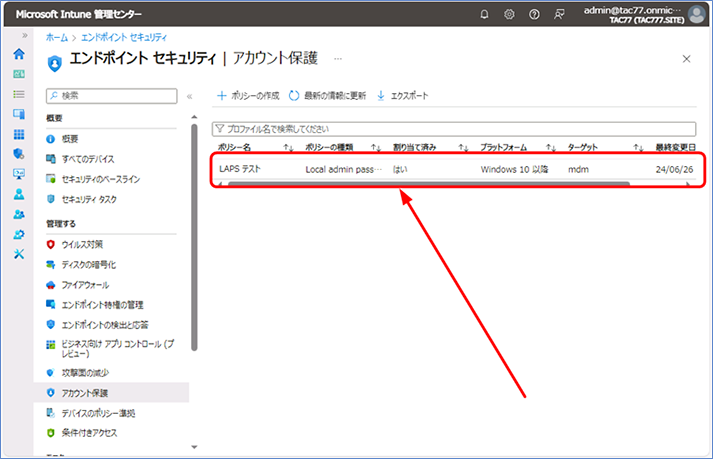Open the ellipsis menu beside page title
The height and width of the screenshot is (459, 713).
pos(338,59)
